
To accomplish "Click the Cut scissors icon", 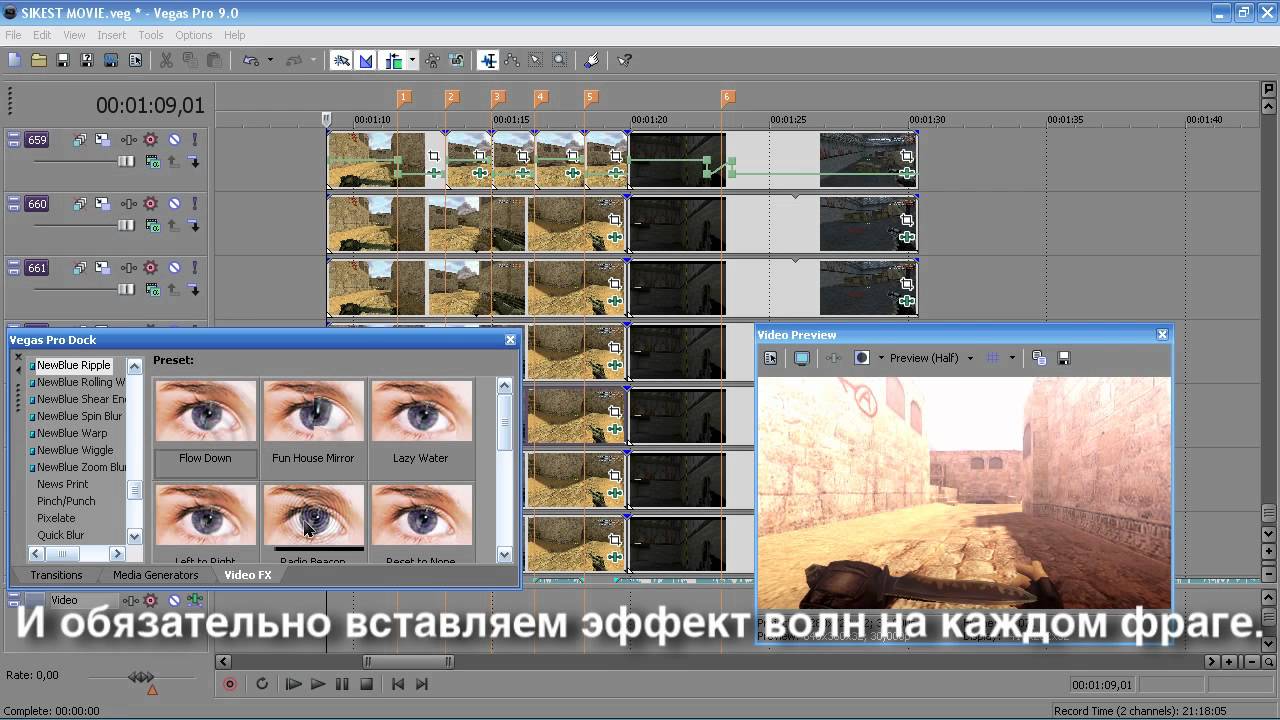I will 166,61.
